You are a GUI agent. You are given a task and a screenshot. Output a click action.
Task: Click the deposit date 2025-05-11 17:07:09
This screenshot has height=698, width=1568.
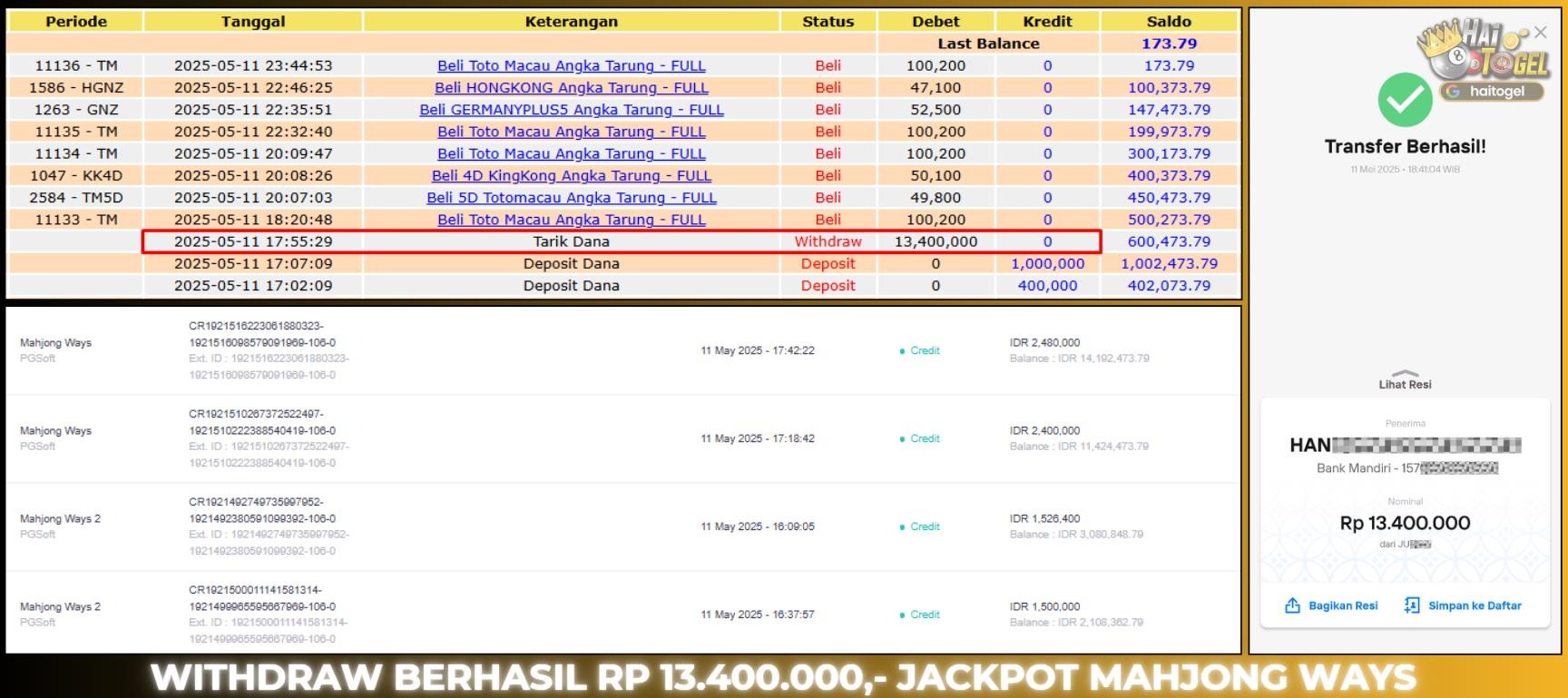[x=253, y=263]
